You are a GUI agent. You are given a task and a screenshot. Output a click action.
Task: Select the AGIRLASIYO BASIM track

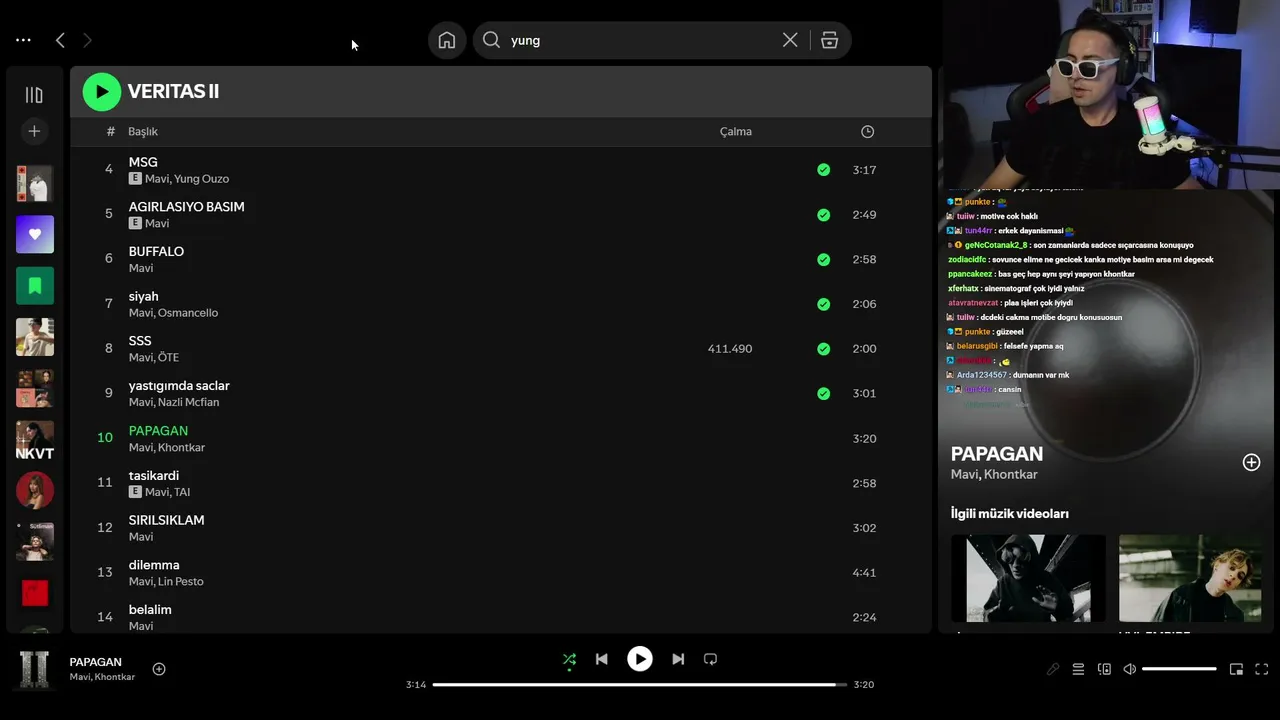coord(187,207)
